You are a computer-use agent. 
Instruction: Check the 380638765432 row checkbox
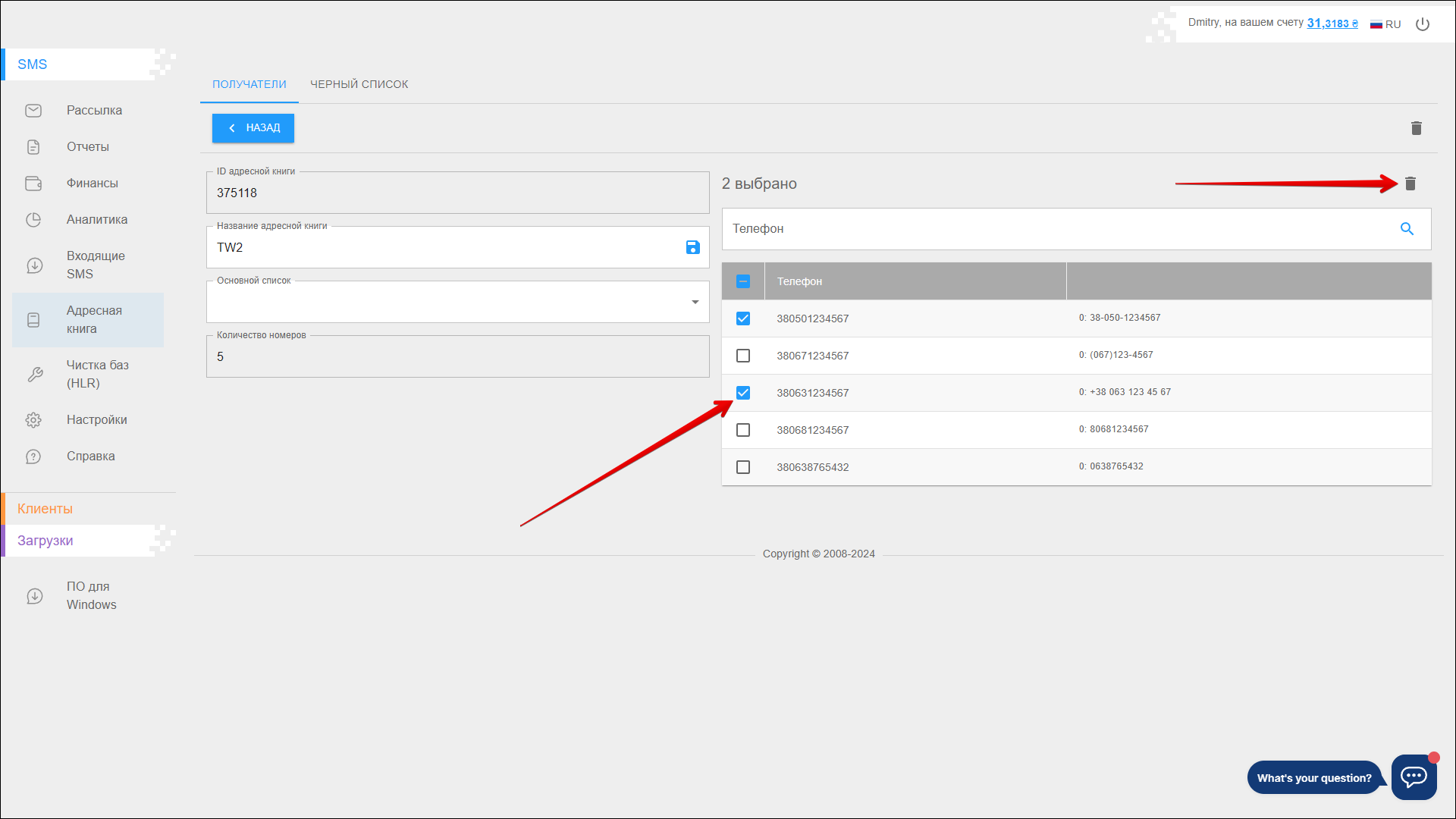743,467
